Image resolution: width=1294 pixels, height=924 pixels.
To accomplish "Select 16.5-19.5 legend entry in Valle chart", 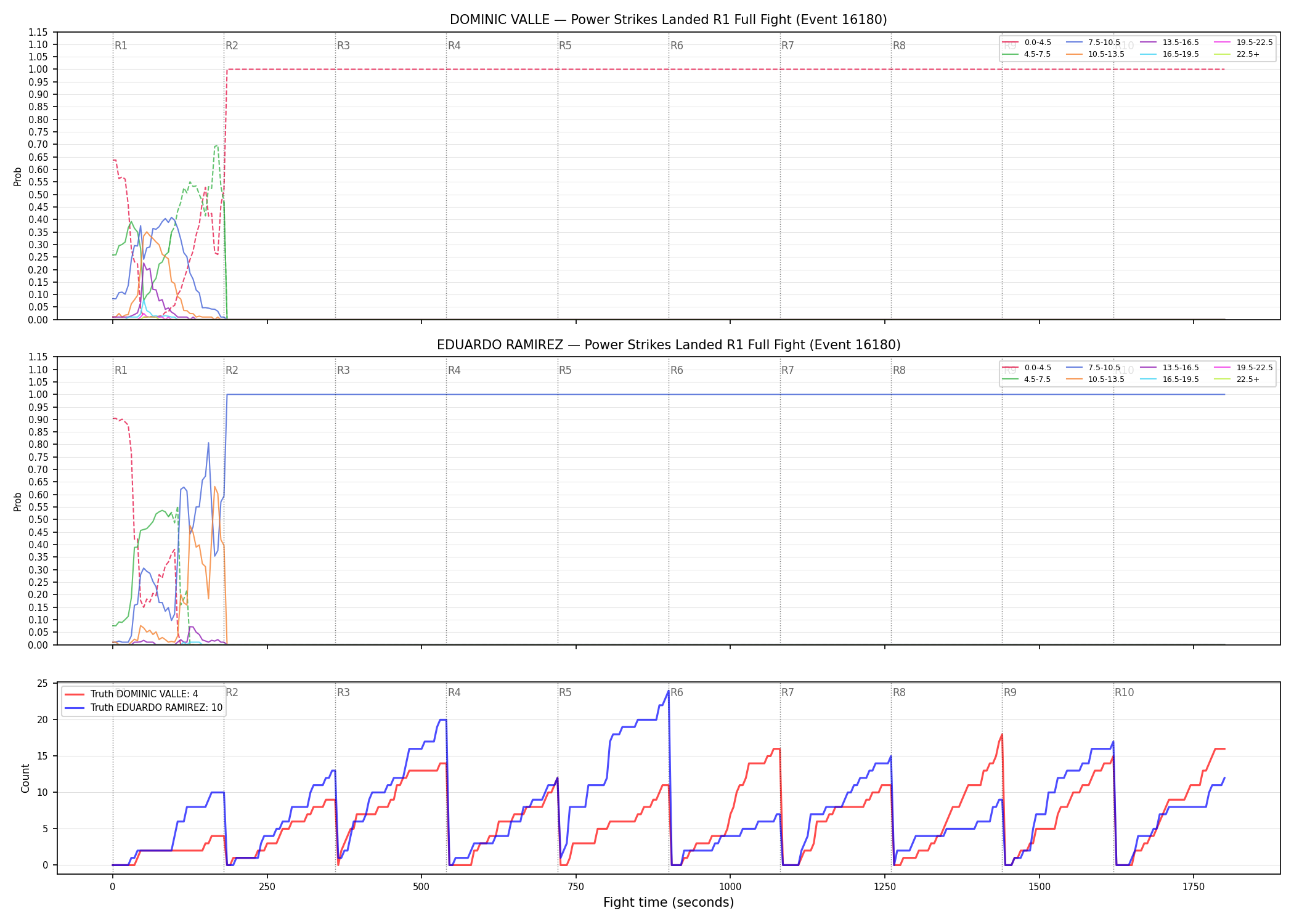I will point(1170,54).
